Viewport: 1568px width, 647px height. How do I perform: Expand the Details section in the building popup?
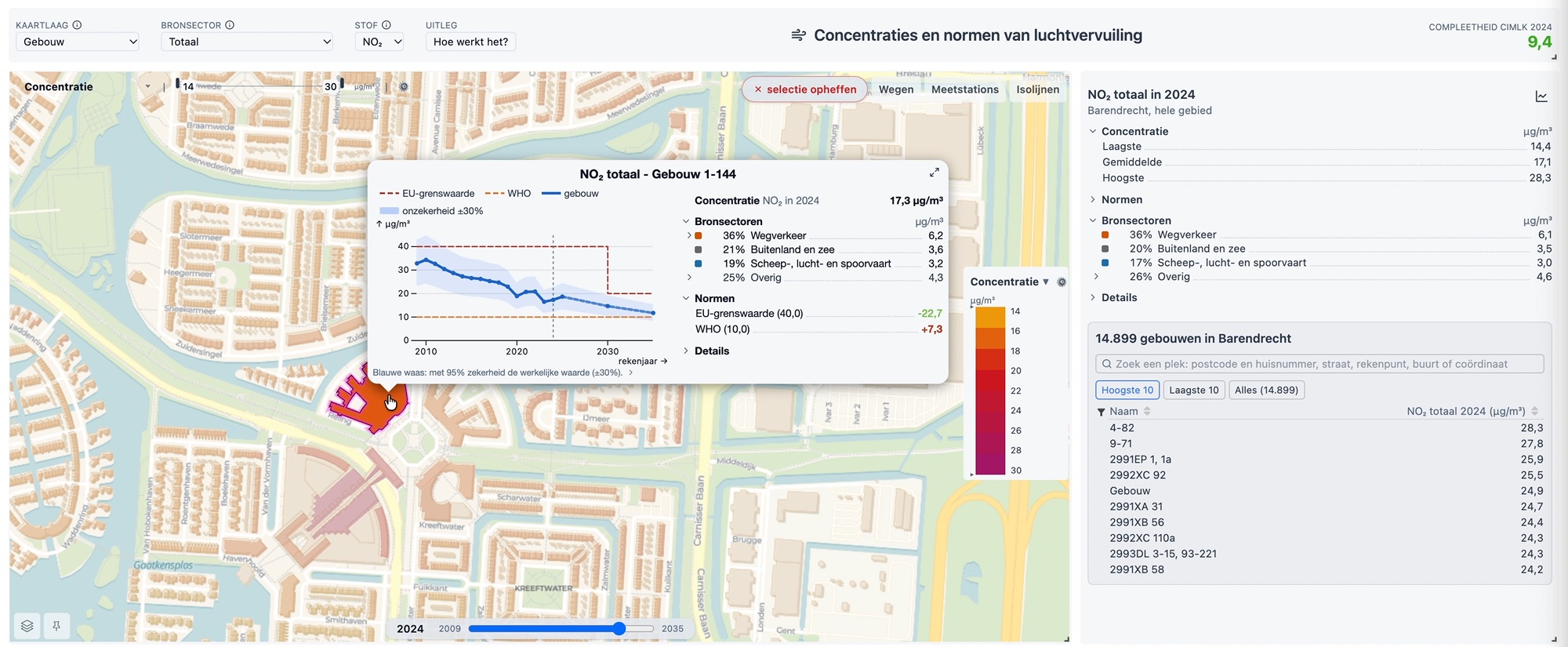click(686, 351)
